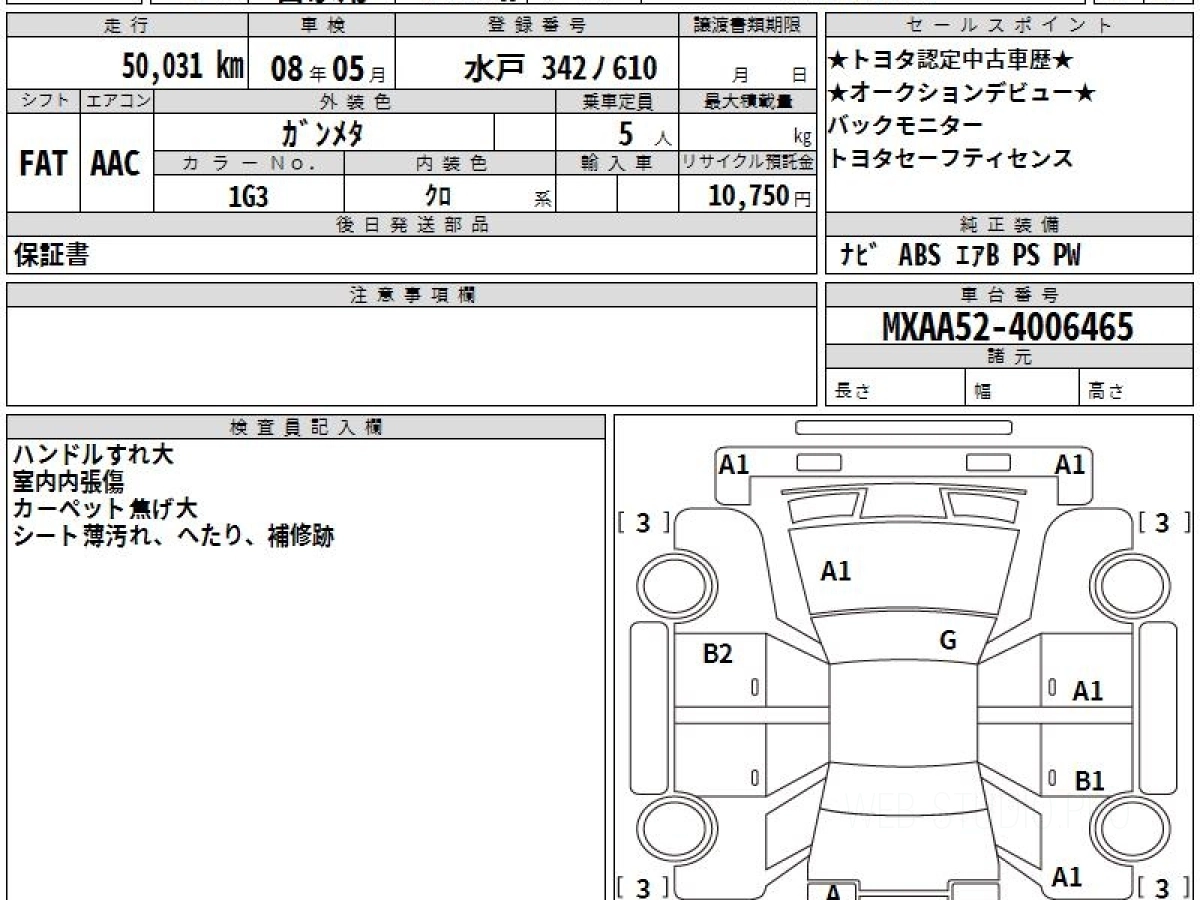Select the 内装色 header
1200x900 pixels.
450,163
